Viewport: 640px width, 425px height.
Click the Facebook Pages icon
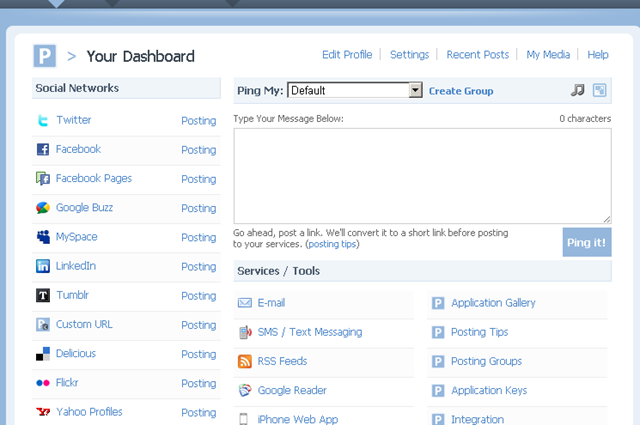(x=43, y=178)
